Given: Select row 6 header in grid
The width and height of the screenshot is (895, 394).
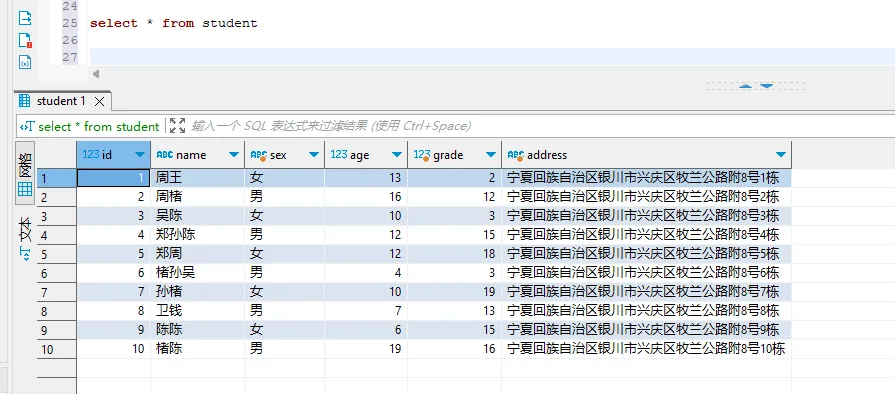Looking at the screenshot, I should point(57,273).
